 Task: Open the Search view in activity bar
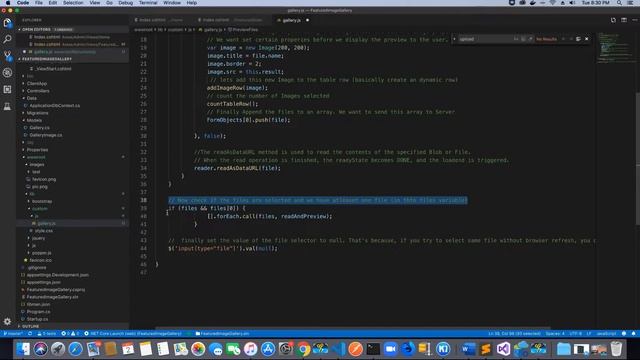7,40
